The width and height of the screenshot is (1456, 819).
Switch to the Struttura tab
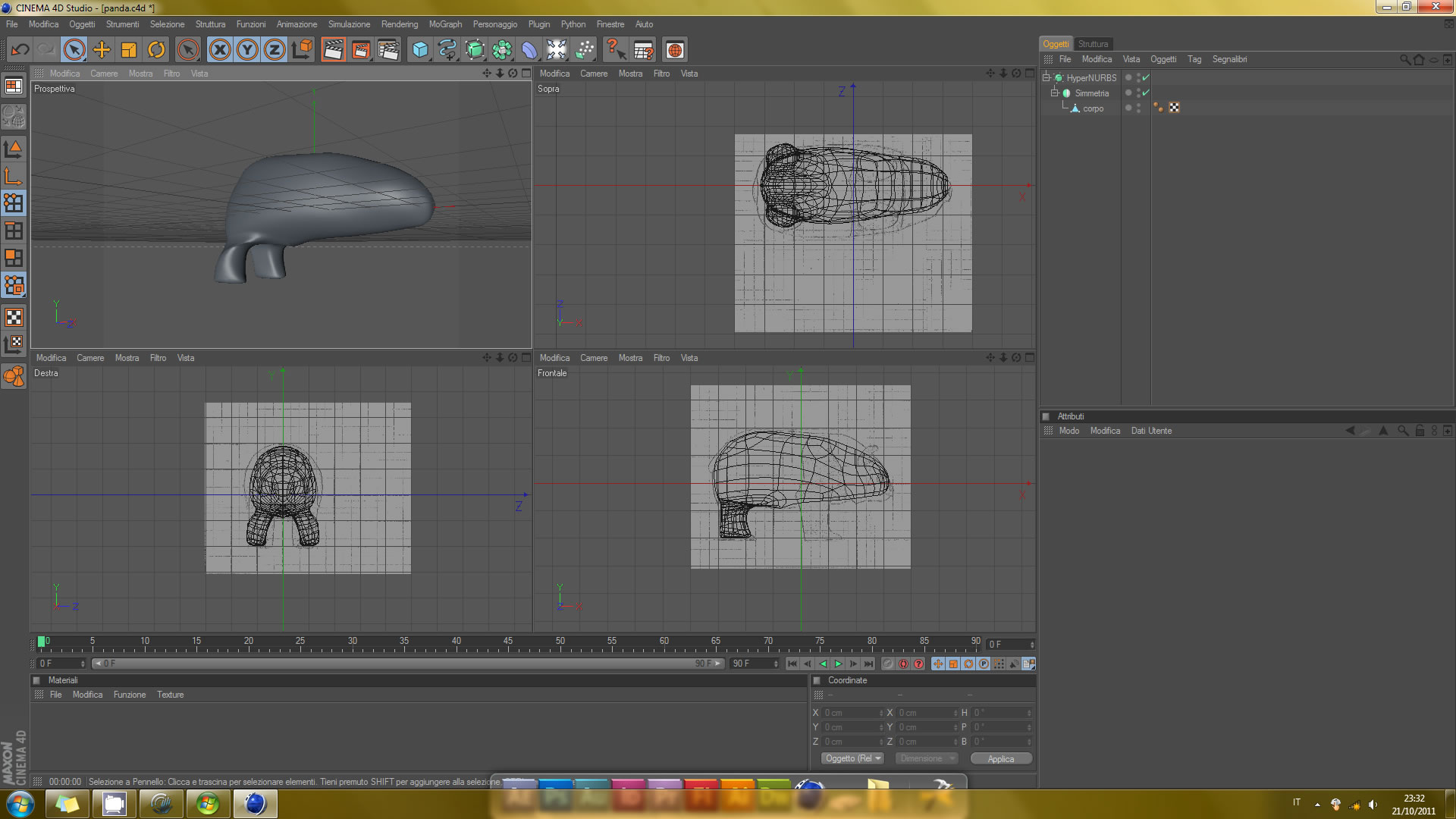(1093, 44)
